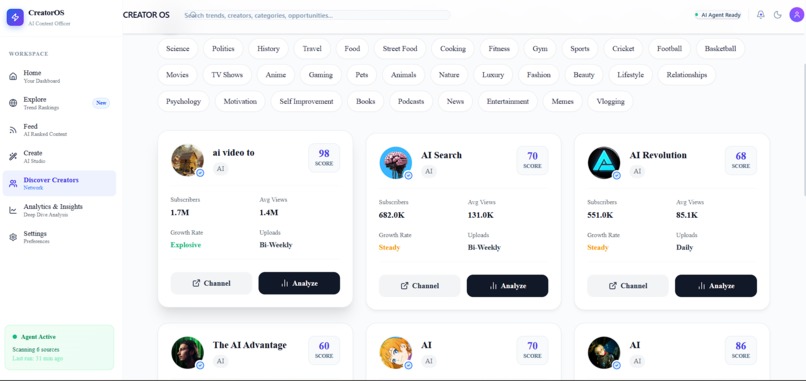806x381 pixels.
Task: Select the Fitness category chip
Action: click(499, 48)
